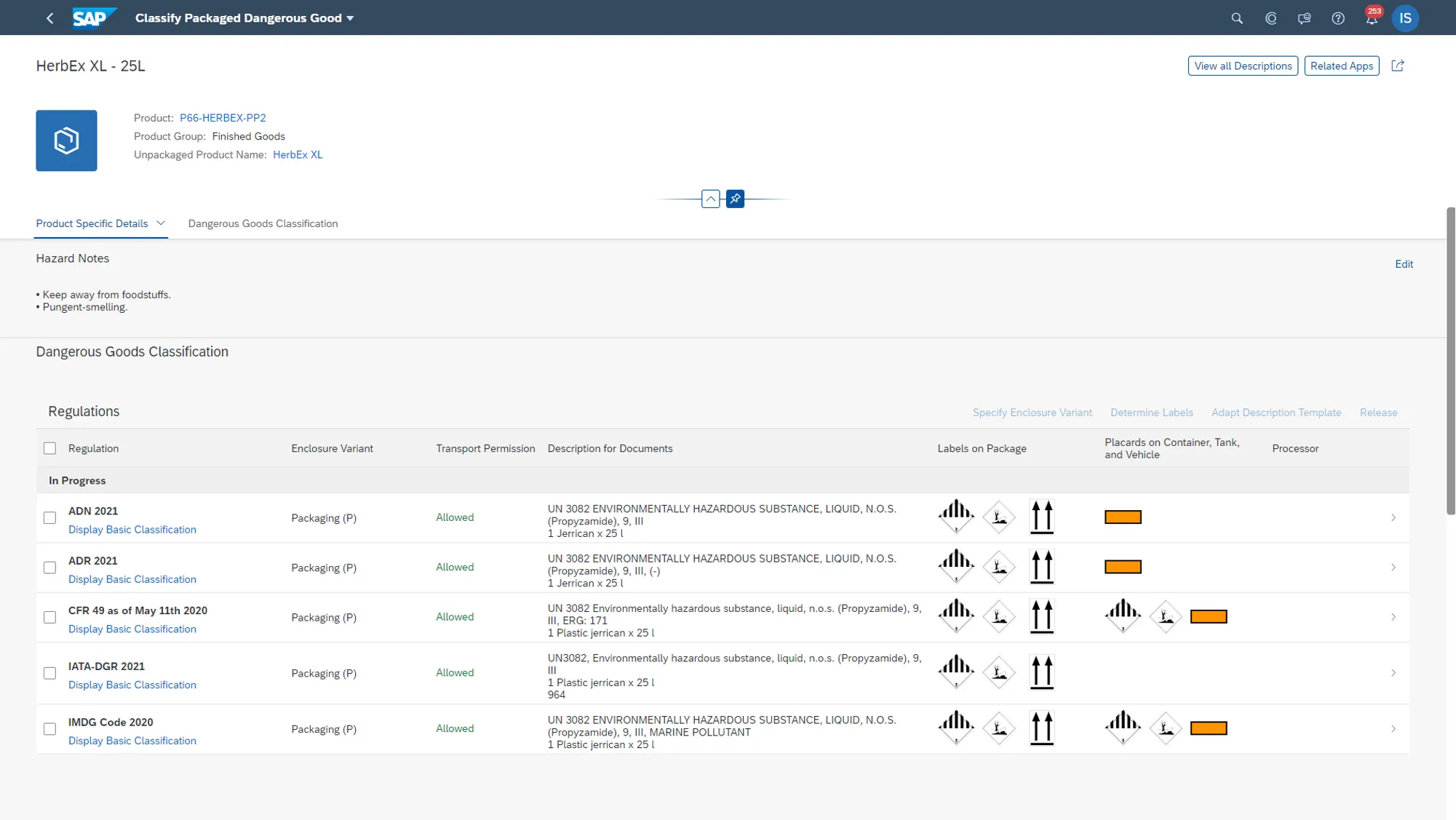Click the SAP logo
This screenshot has height=820, width=1456.
[93, 18]
